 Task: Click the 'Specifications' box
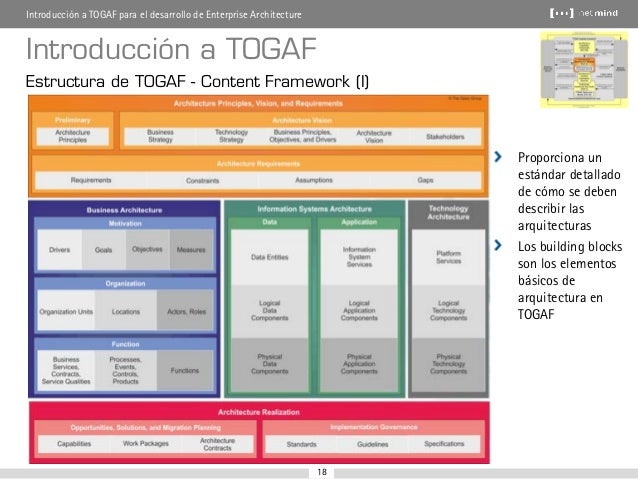click(x=444, y=444)
